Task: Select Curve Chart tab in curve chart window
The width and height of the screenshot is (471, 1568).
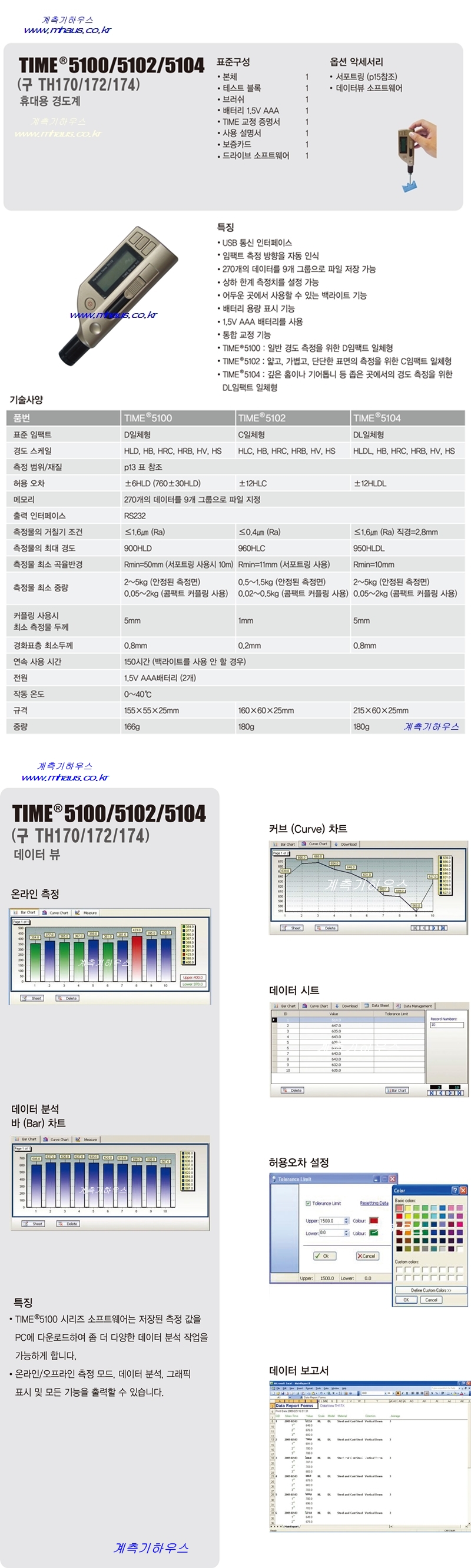Action: point(314,844)
